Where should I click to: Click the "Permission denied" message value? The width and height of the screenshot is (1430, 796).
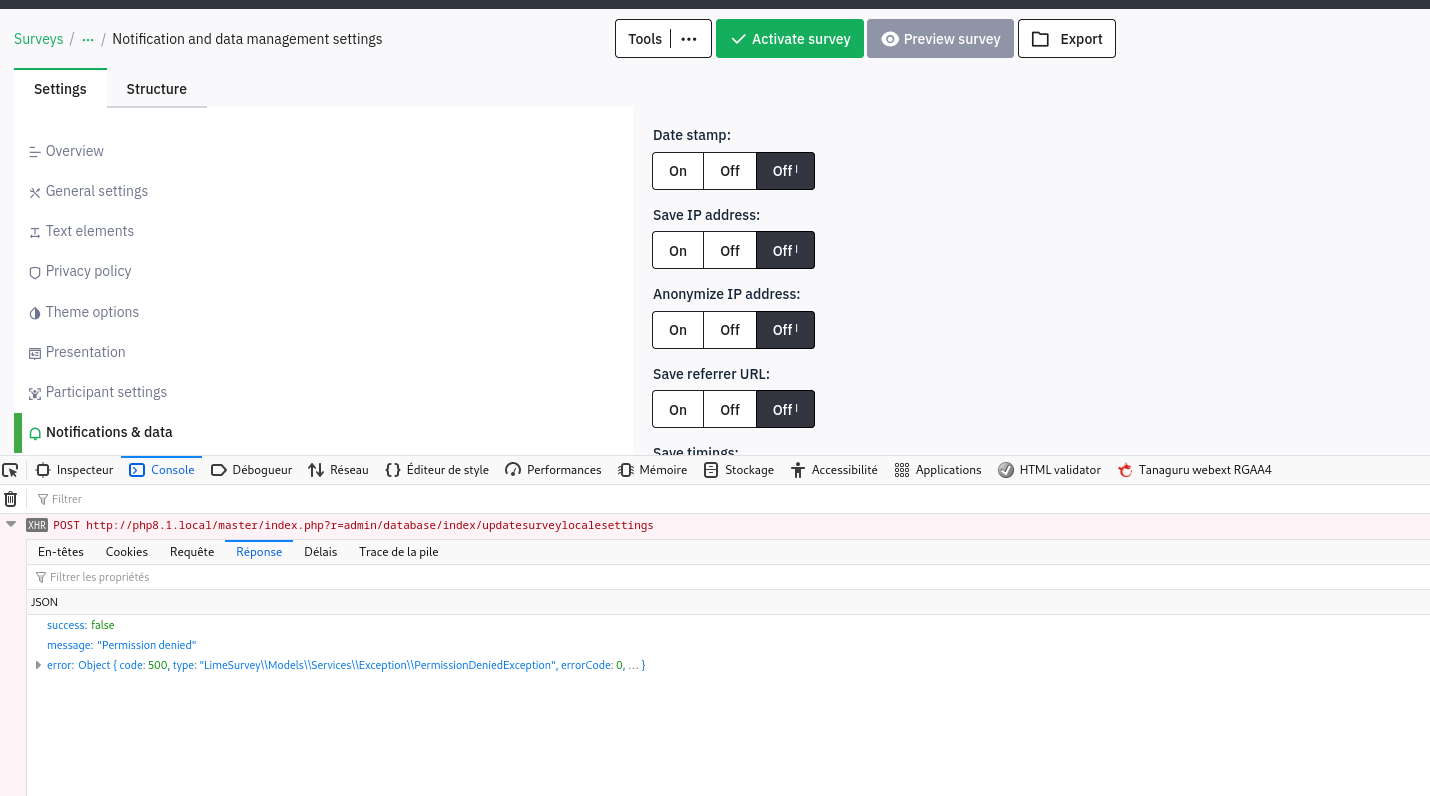[146, 645]
